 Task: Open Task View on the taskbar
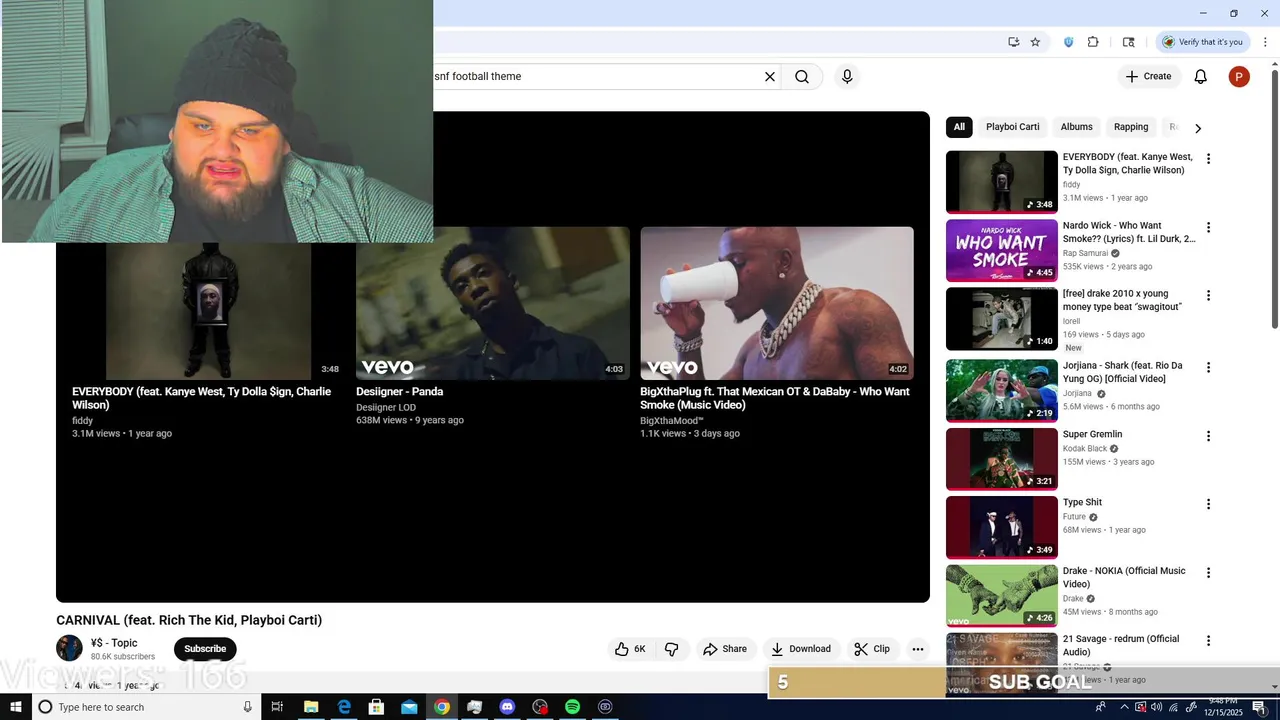(x=278, y=707)
